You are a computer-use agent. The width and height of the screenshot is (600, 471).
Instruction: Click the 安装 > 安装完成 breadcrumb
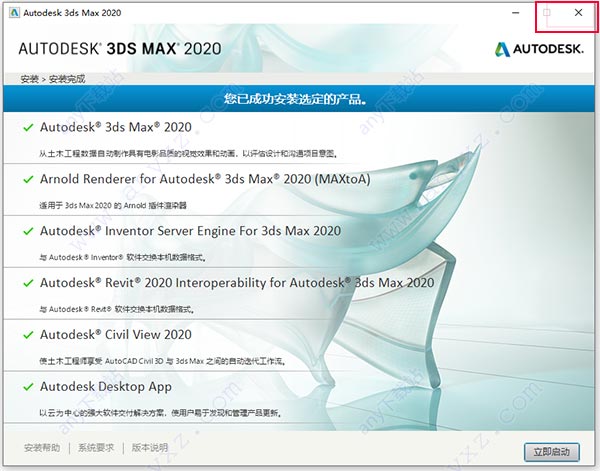pyautogui.click(x=53, y=79)
